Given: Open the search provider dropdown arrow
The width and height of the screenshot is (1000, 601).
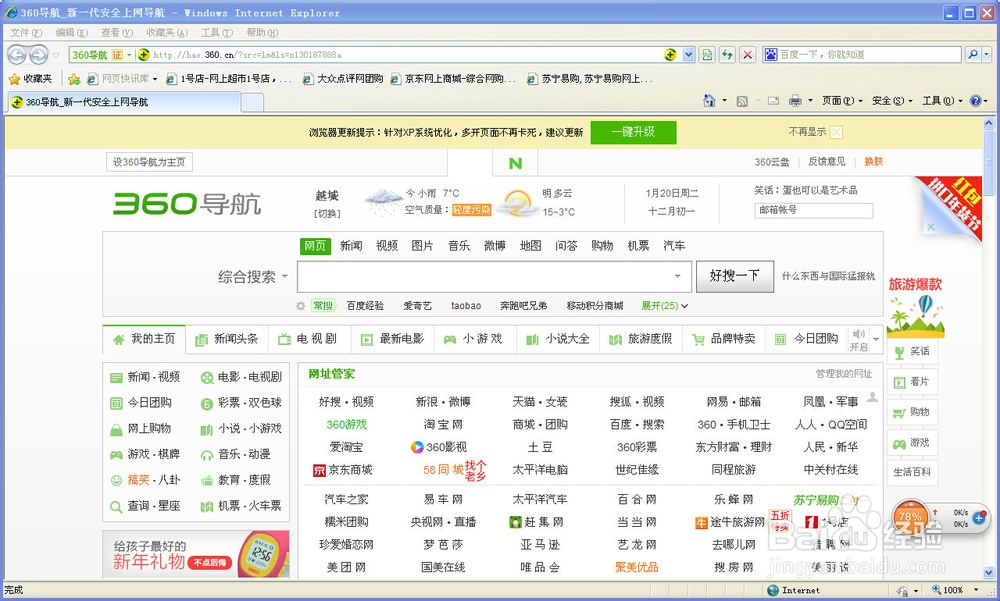Looking at the screenshot, I should 987,55.
